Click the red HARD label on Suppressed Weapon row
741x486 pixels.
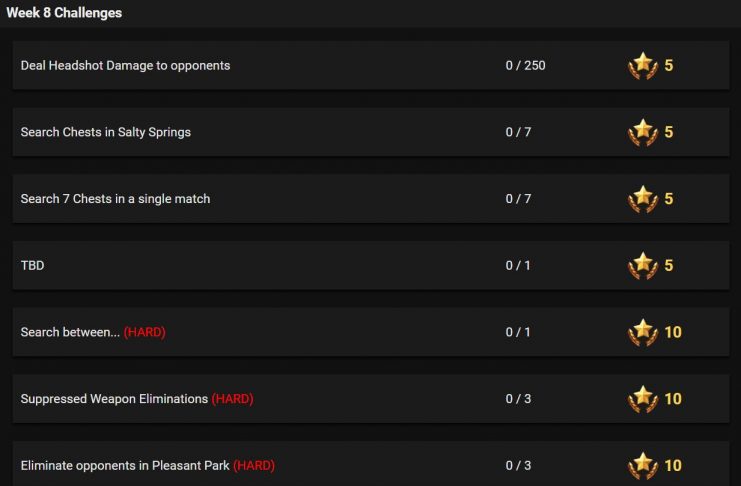click(233, 399)
